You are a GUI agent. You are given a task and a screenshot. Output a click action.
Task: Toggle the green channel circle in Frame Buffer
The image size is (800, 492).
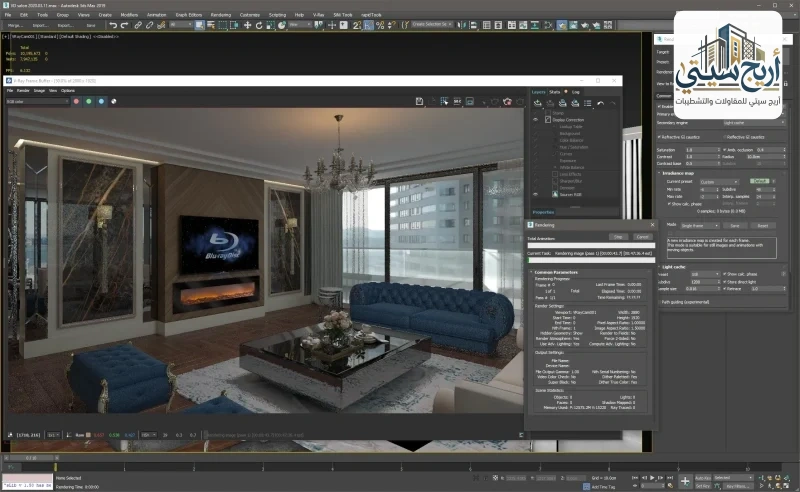(x=89, y=102)
